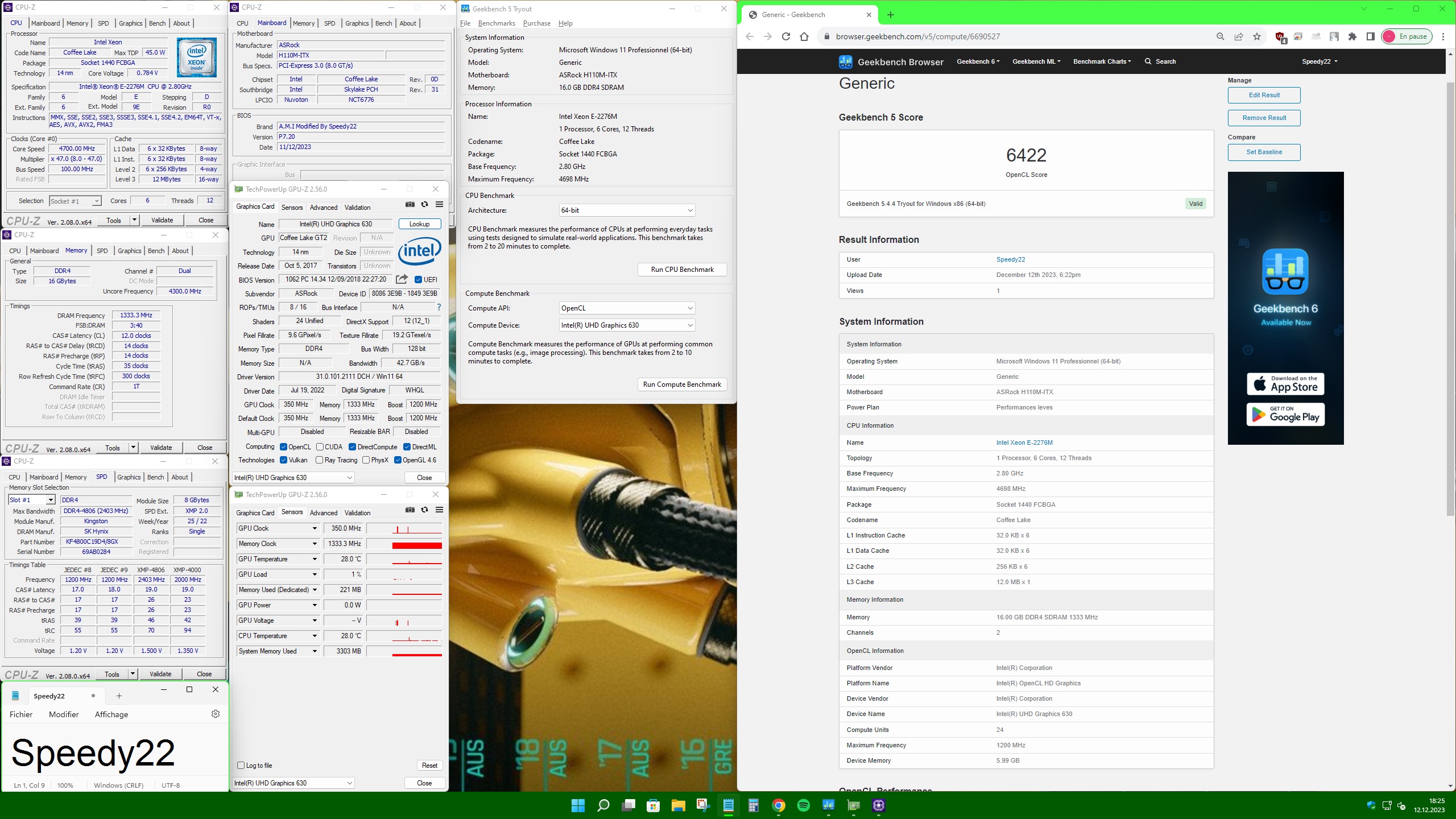The height and width of the screenshot is (819, 1456).
Task: Open the Chrome side panel icon
Action: tap(1370, 36)
